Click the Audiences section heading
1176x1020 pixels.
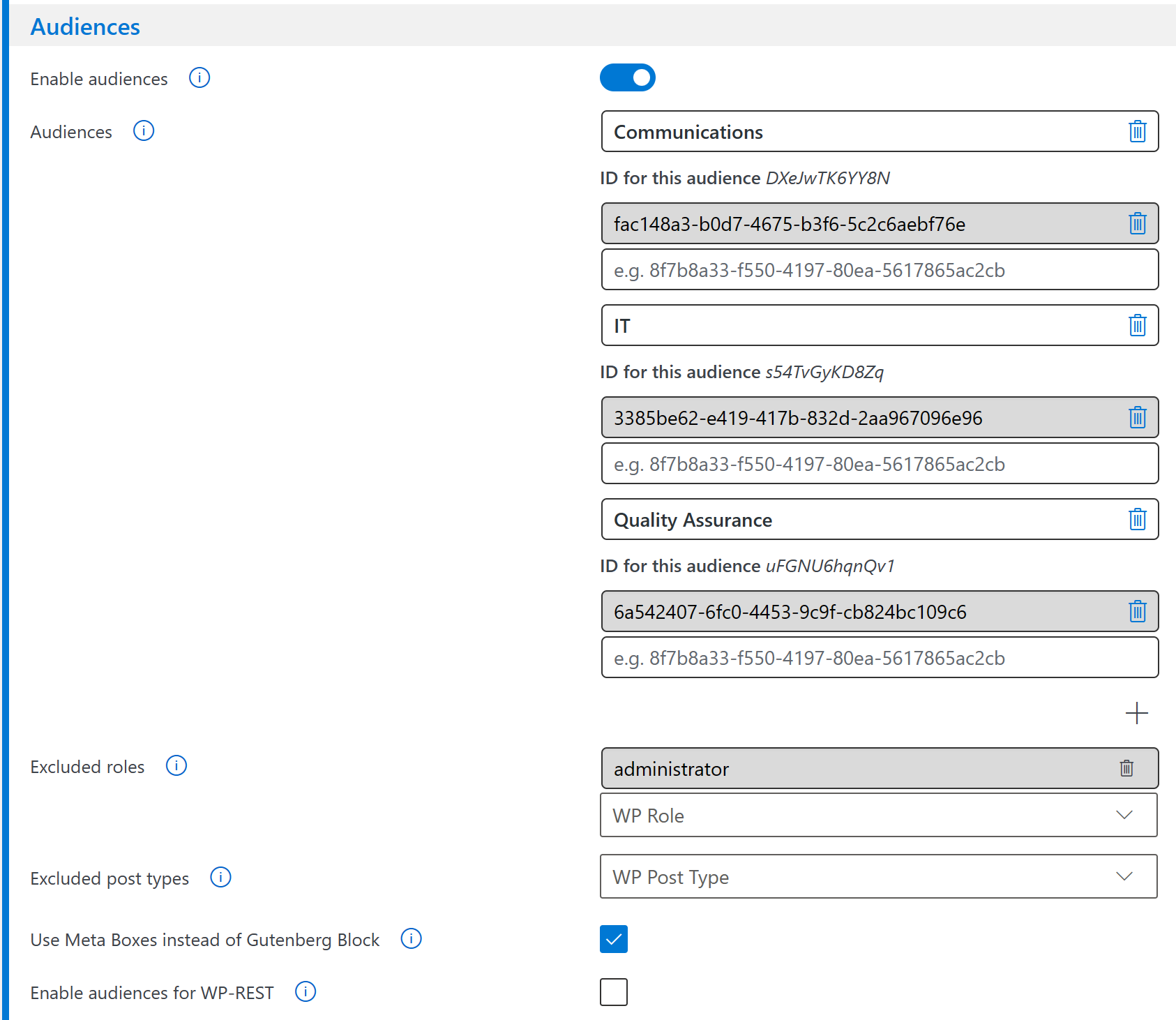[85, 27]
